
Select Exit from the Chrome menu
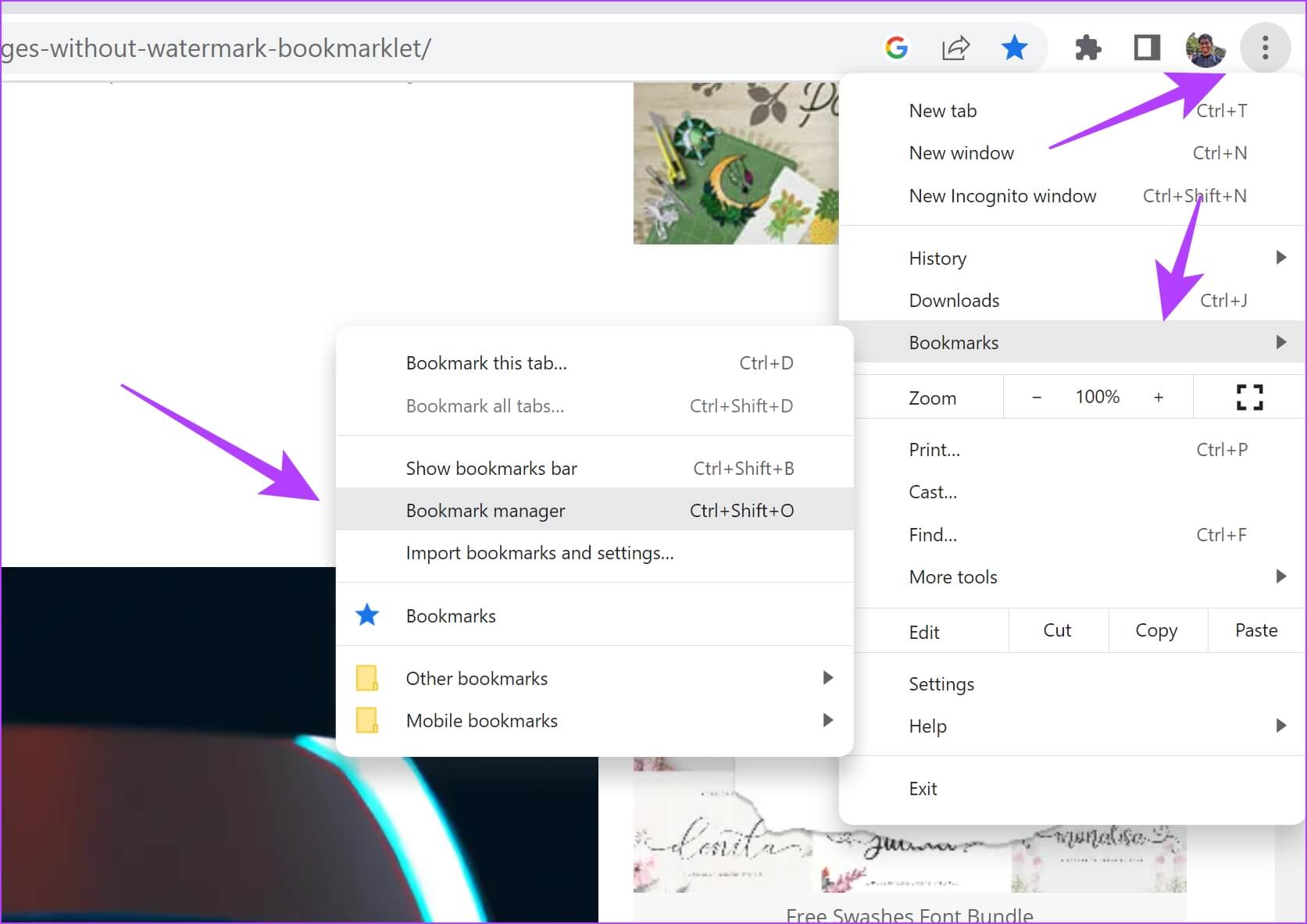pyautogui.click(x=1072, y=789)
